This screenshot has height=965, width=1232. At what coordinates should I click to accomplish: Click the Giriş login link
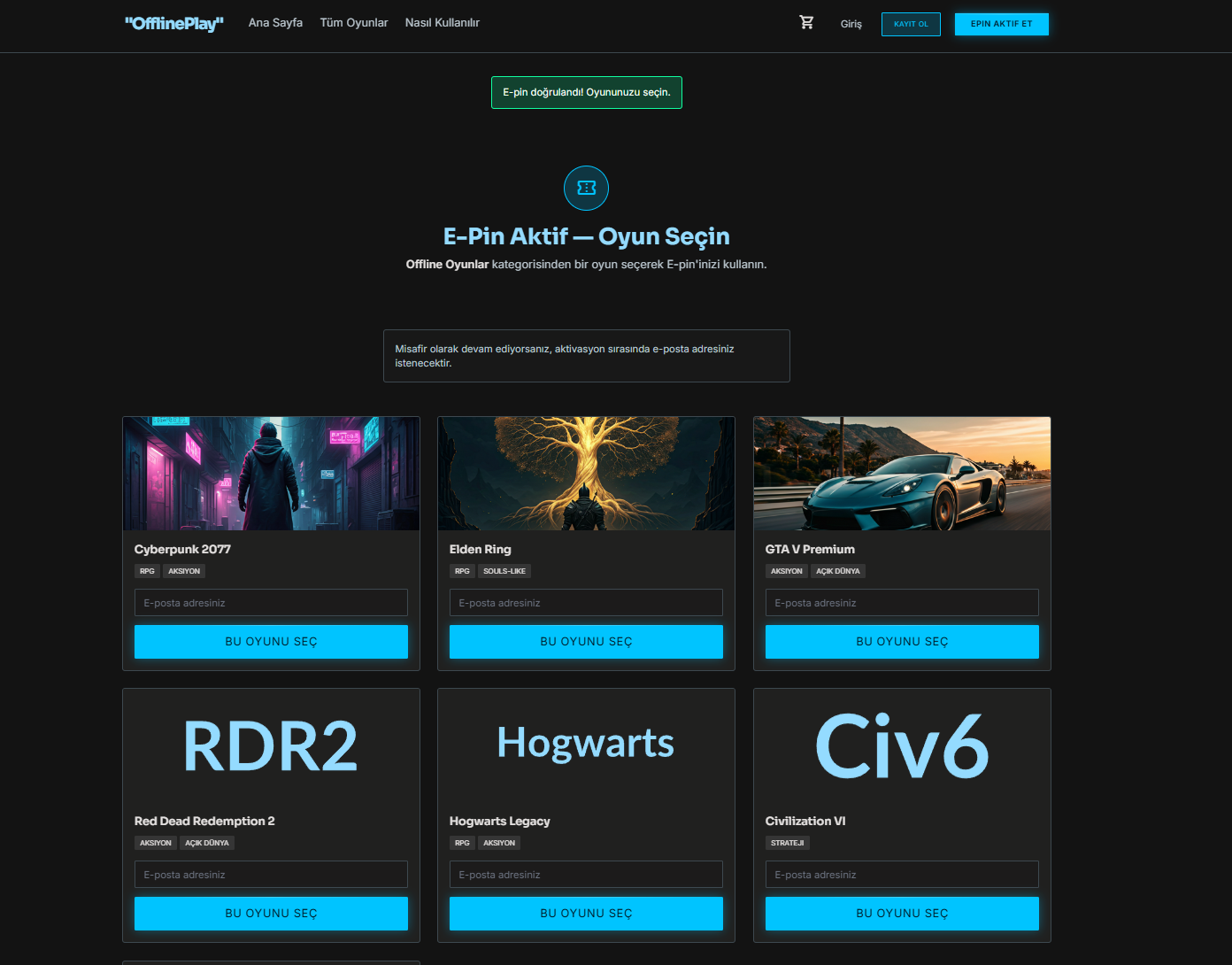click(851, 24)
